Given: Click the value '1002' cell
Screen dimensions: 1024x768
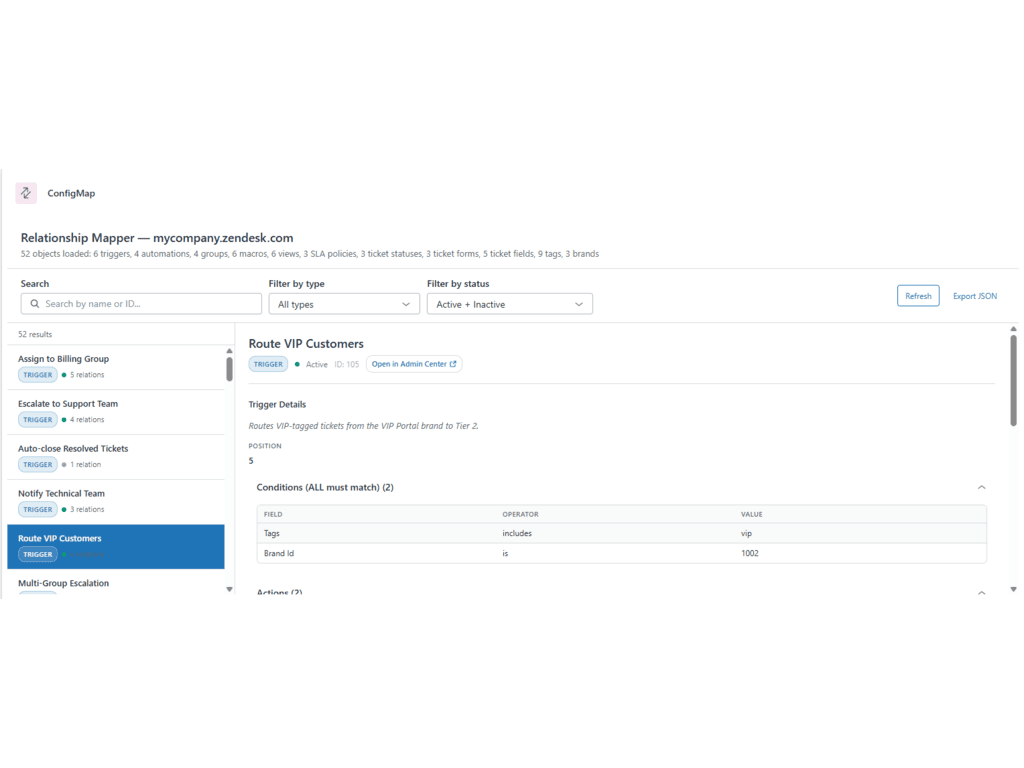Looking at the screenshot, I should [x=750, y=553].
